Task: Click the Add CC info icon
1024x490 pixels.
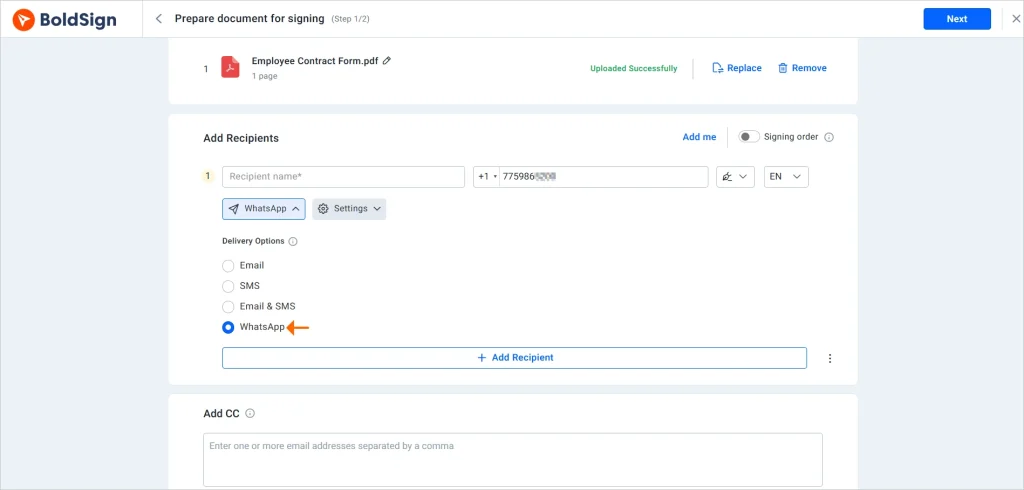Action: point(249,414)
